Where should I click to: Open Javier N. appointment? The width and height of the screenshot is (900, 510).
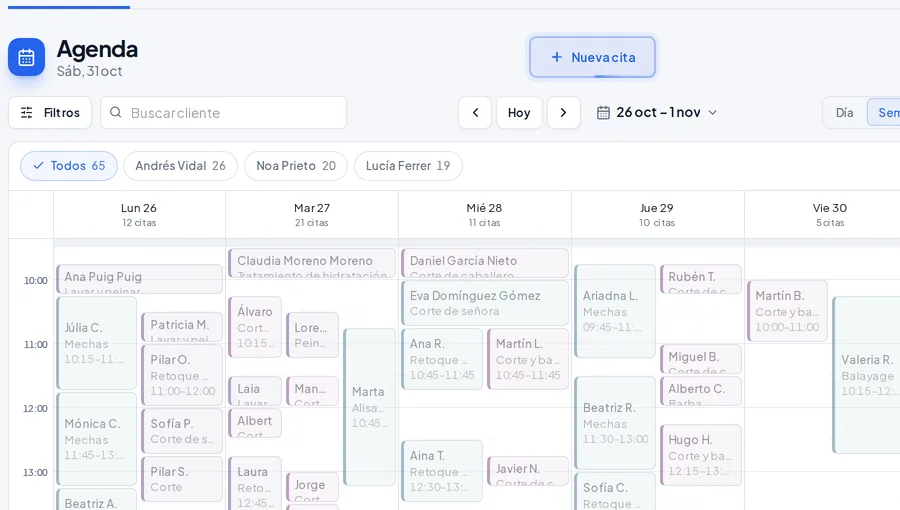(x=528, y=471)
